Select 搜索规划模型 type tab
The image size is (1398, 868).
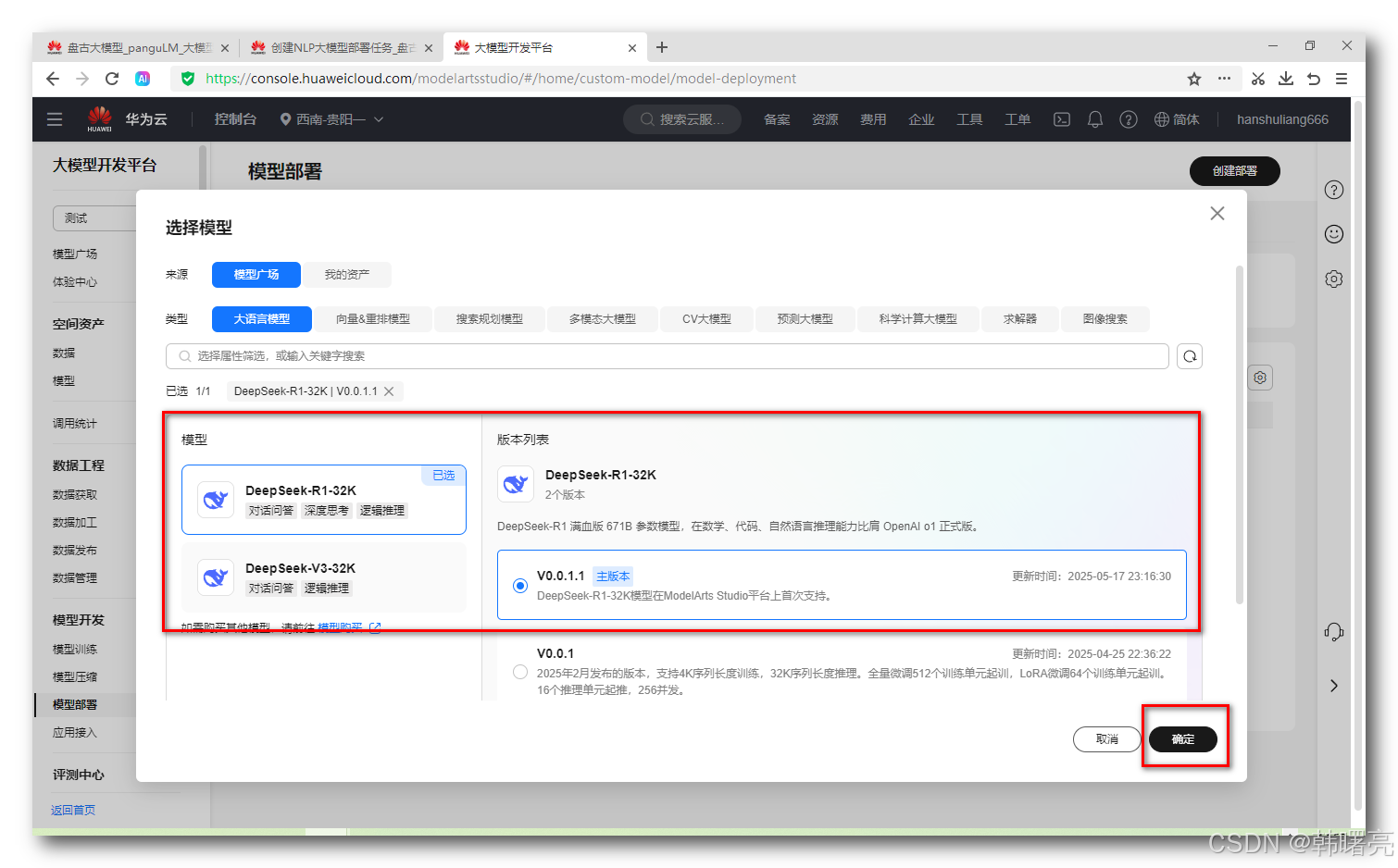[490, 319]
